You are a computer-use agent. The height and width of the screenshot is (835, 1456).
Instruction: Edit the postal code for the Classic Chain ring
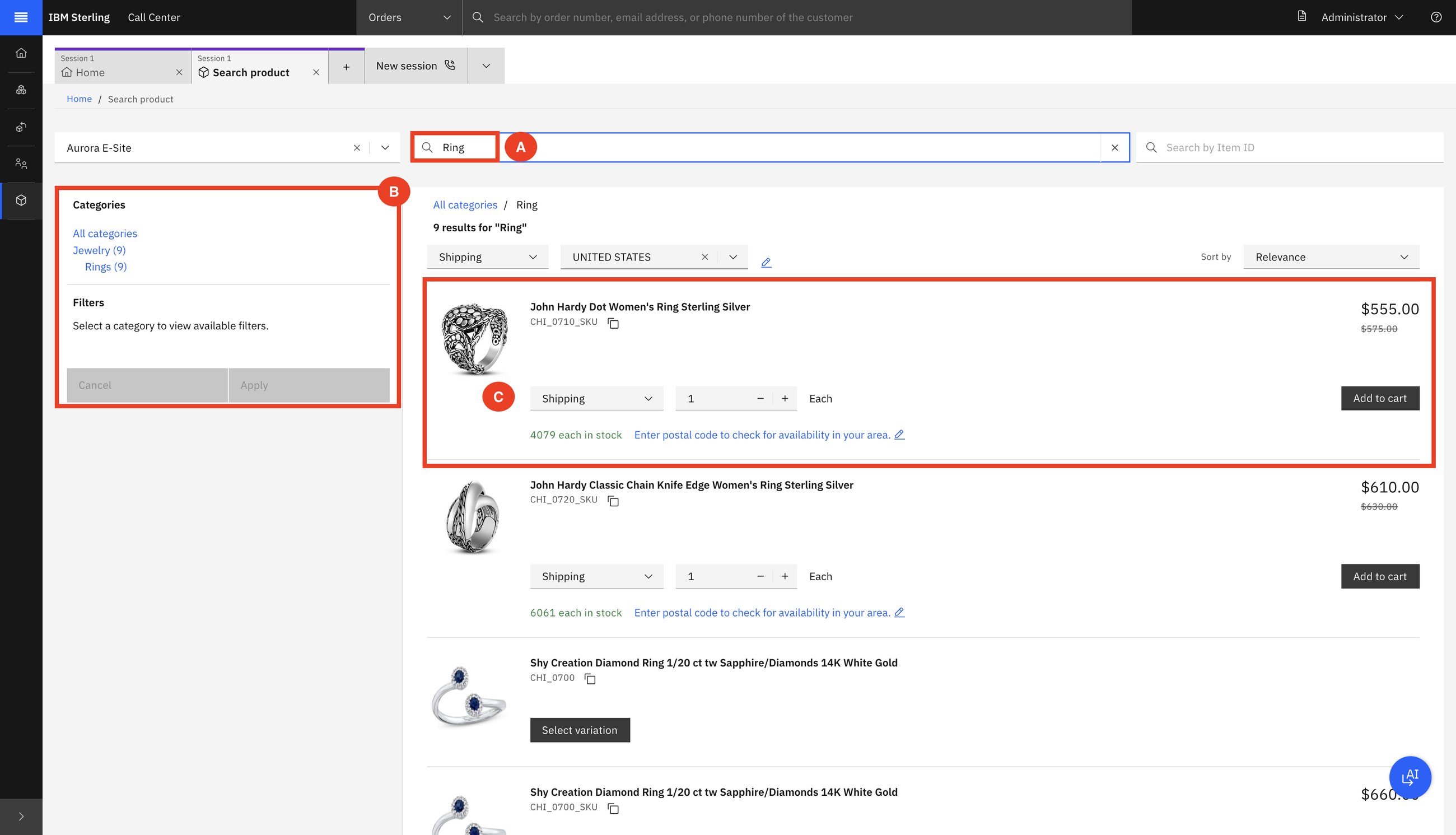pyautogui.click(x=899, y=613)
